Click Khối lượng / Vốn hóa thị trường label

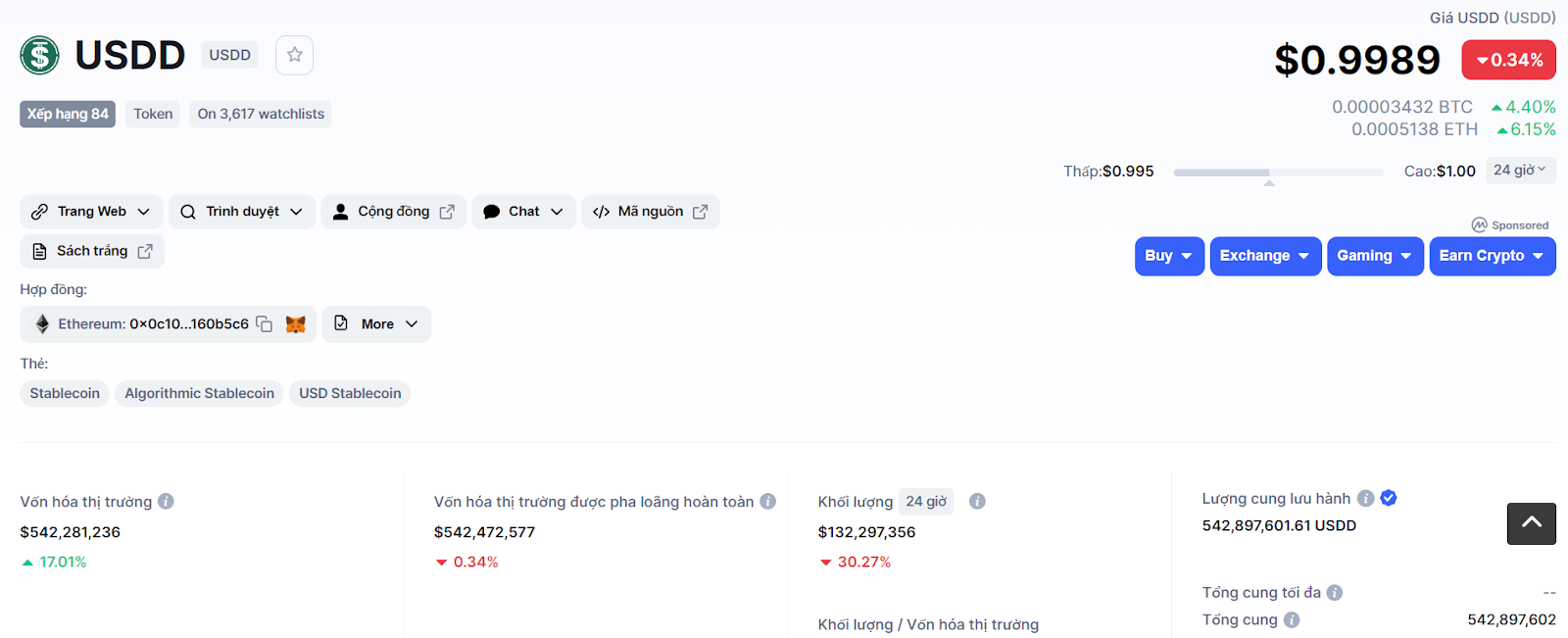pos(928,624)
